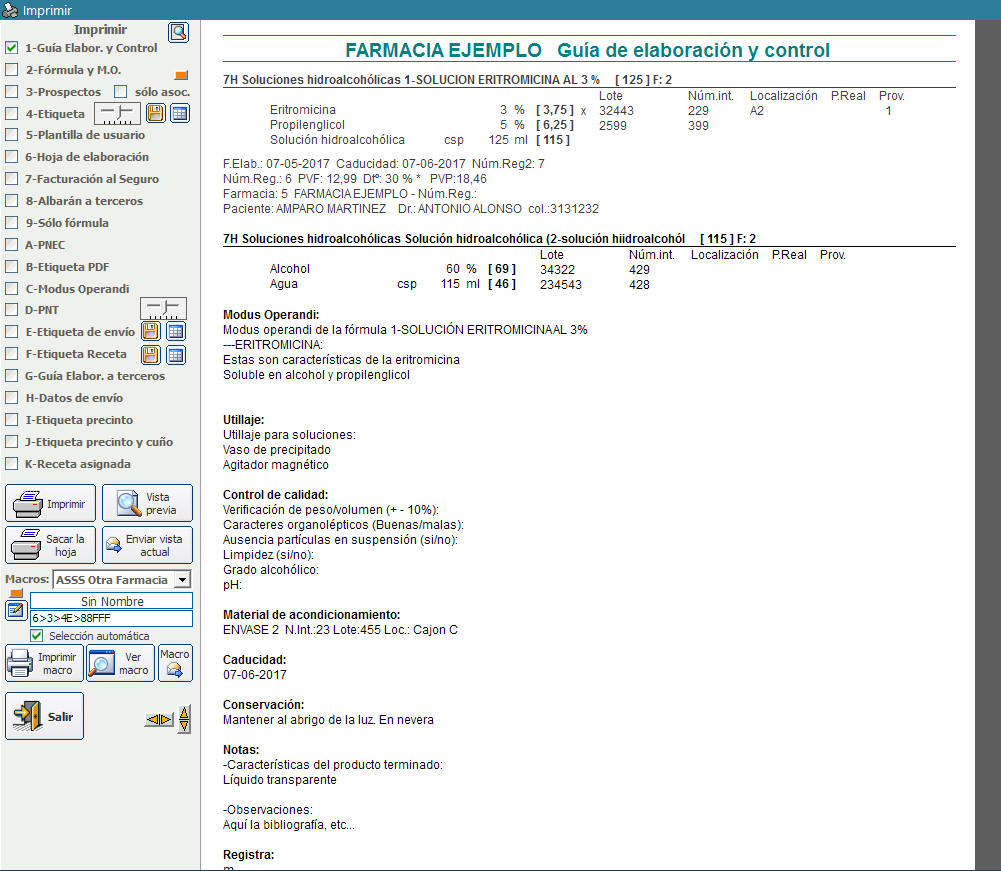This screenshot has width=1001, height=871.
Task: Click the Propilenglicol ingredient row
Action: [x=489, y=126]
